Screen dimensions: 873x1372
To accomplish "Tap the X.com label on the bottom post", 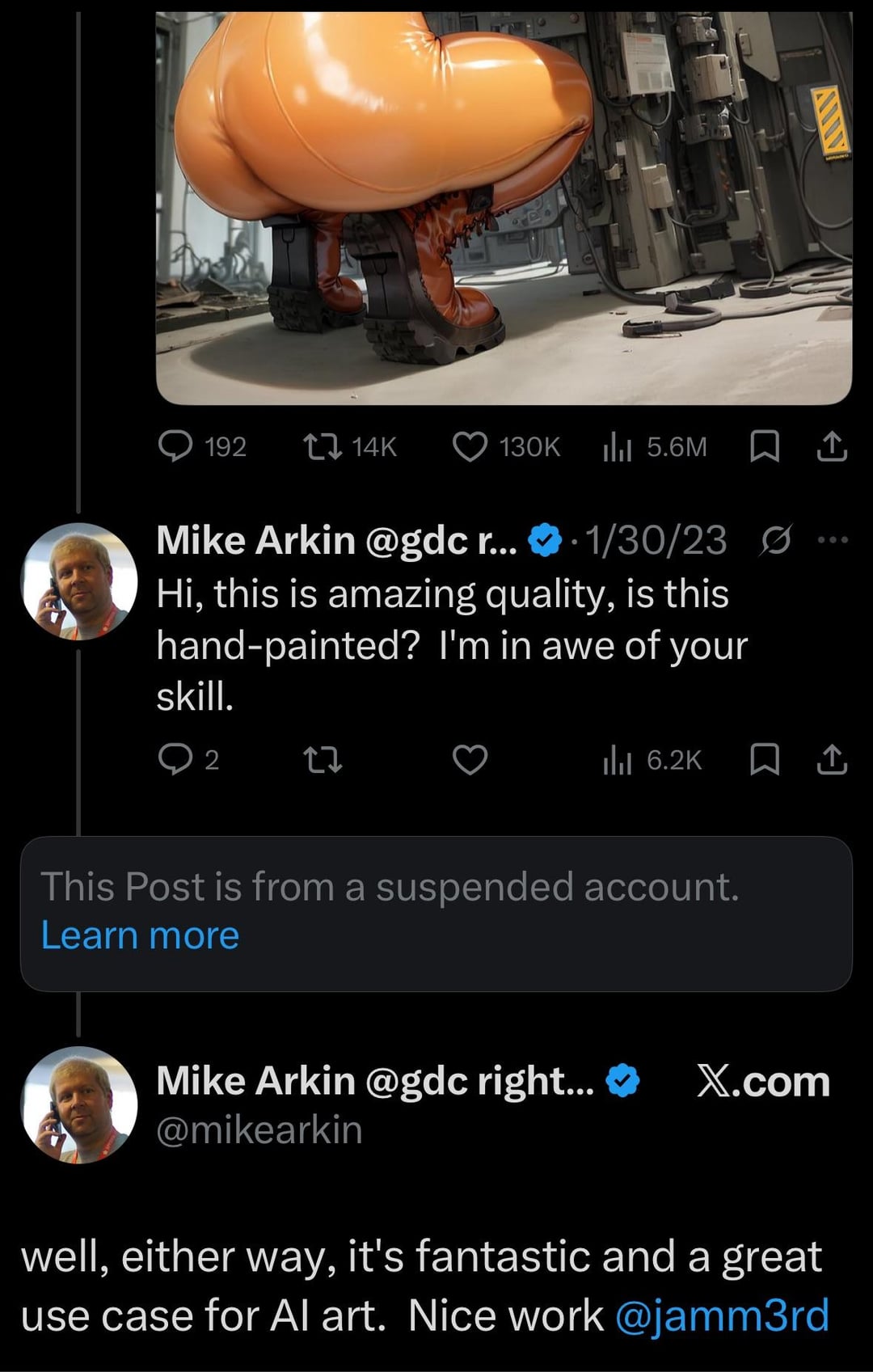I will 763,1082.
